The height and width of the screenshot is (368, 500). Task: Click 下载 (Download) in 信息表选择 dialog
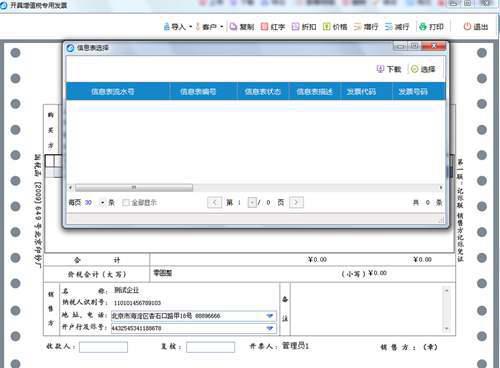389,69
